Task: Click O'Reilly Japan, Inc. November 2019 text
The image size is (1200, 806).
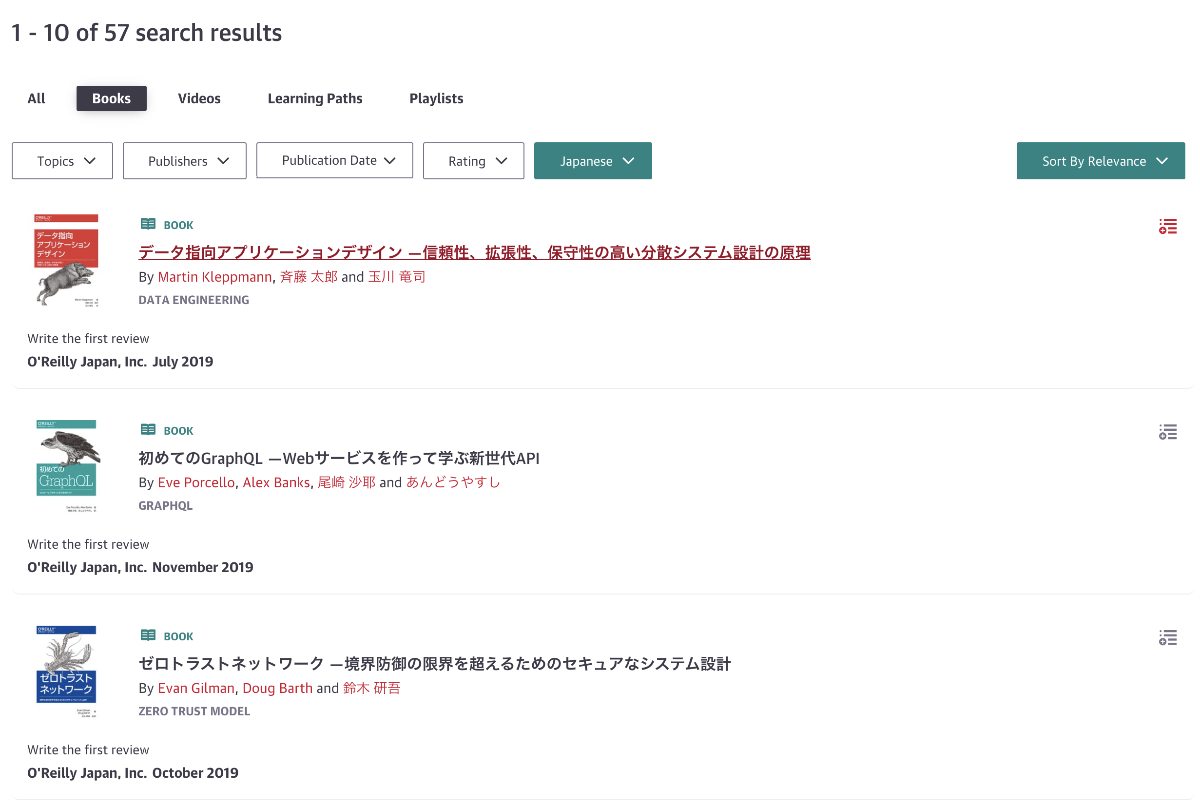Action: (140, 567)
